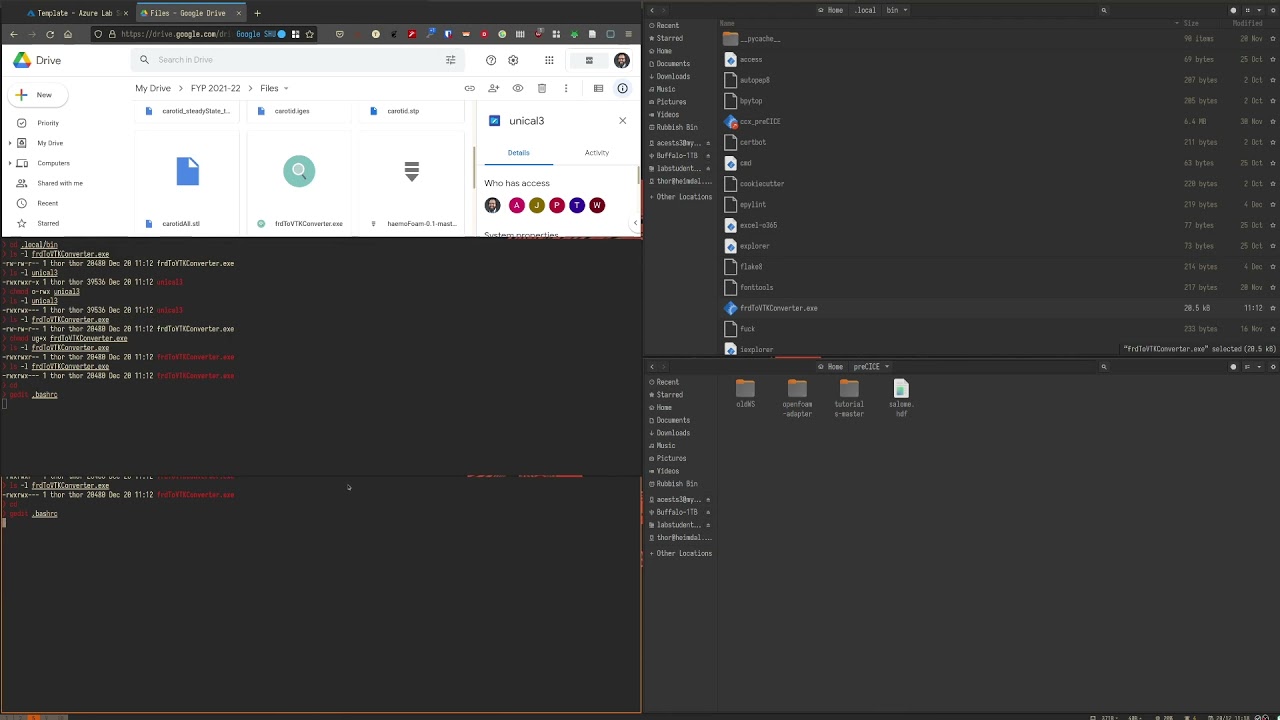The width and height of the screenshot is (1280, 720).
Task: Open Google apps grid in Drive
Action: (x=549, y=60)
